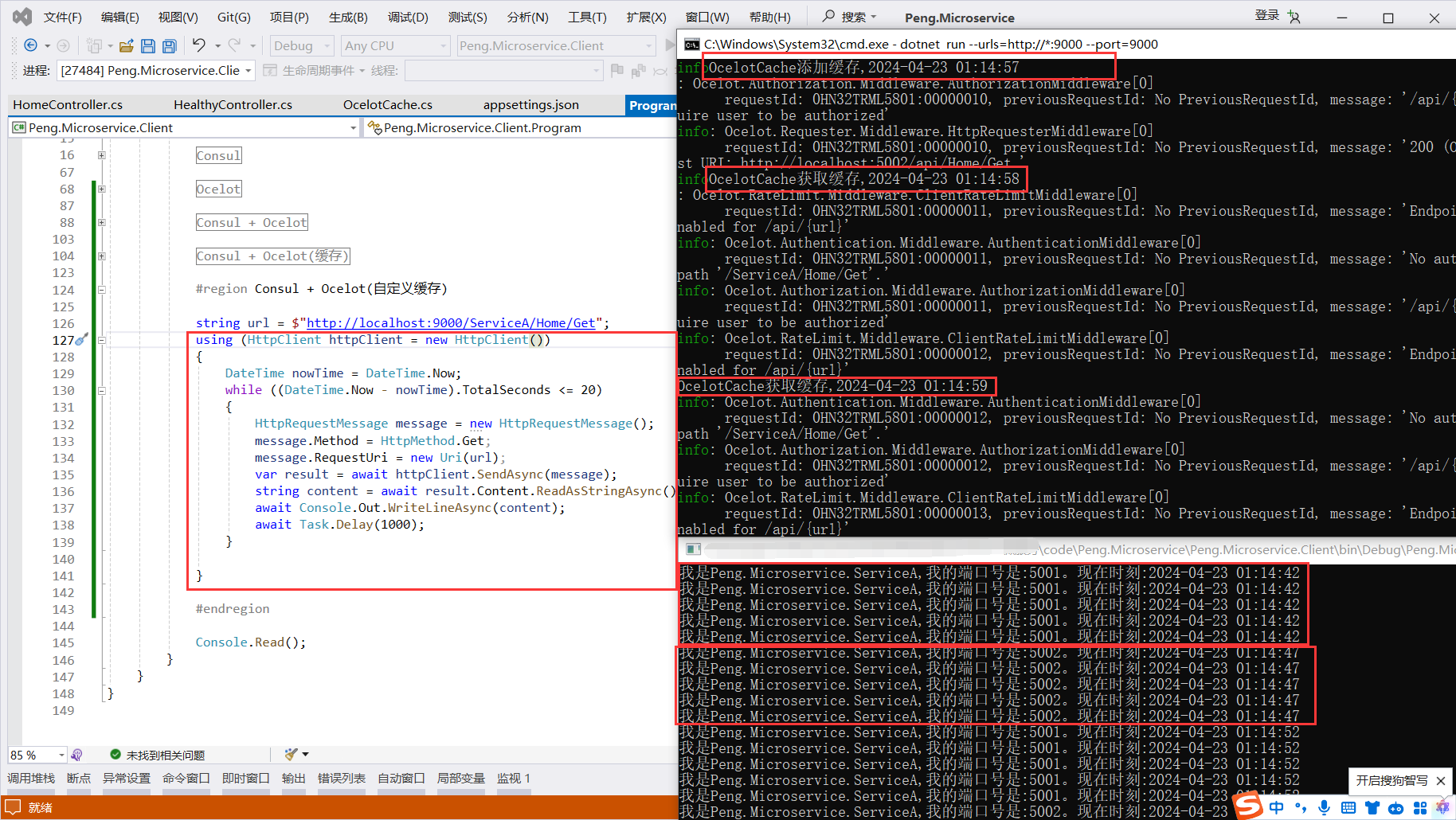Dismiss the 开启搜狗智写 tooltip with its X

pos(1441,781)
